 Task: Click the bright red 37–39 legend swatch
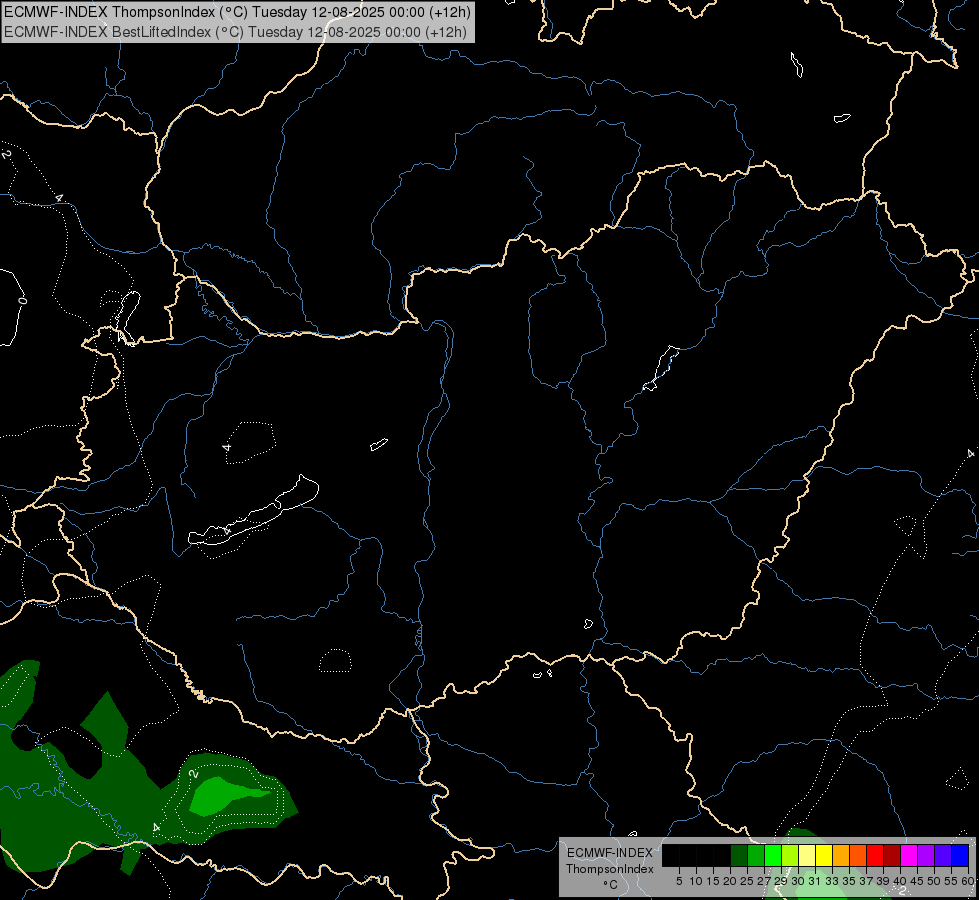[x=875, y=855]
